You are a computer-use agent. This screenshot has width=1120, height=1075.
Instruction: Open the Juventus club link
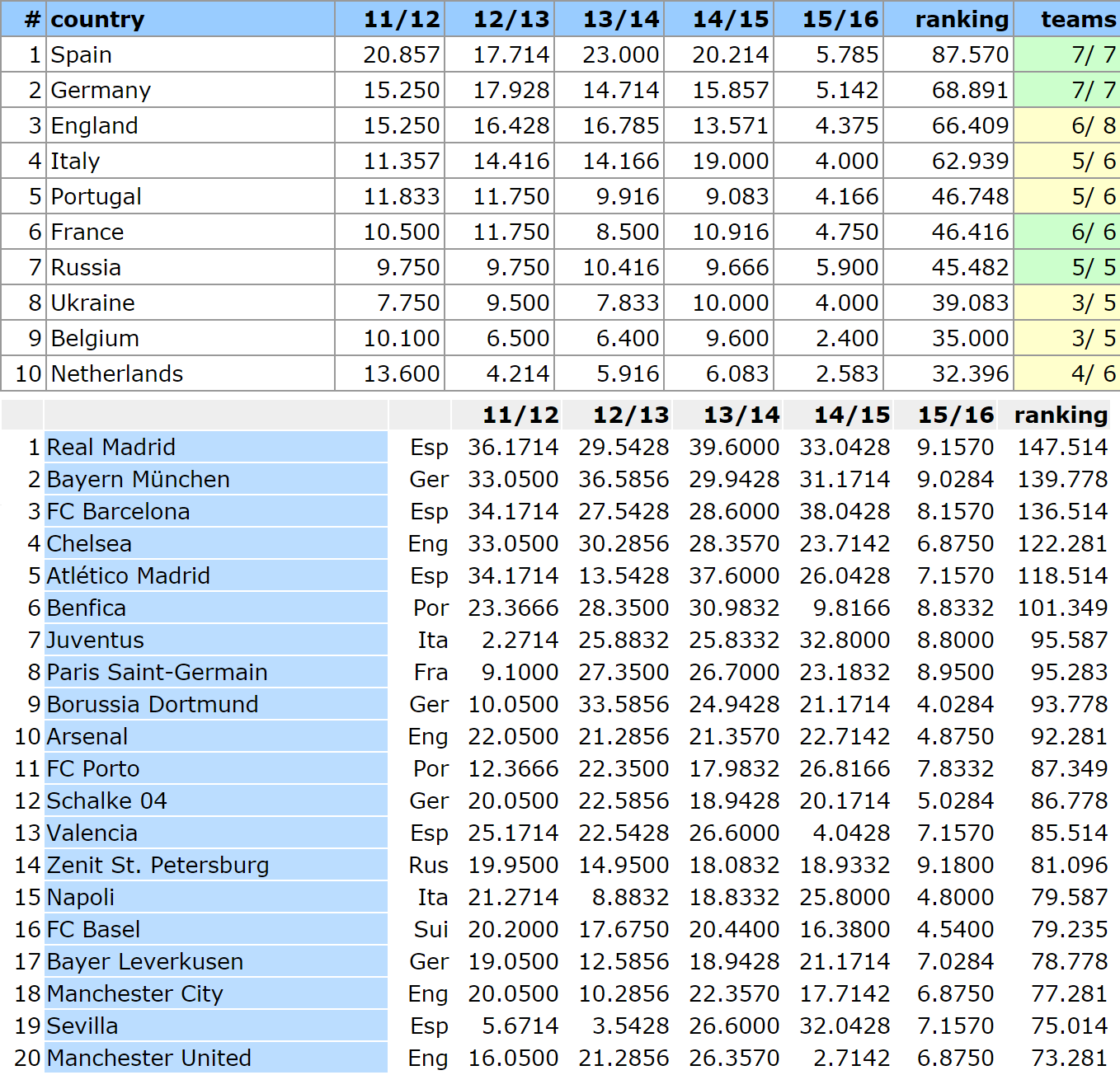95,640
